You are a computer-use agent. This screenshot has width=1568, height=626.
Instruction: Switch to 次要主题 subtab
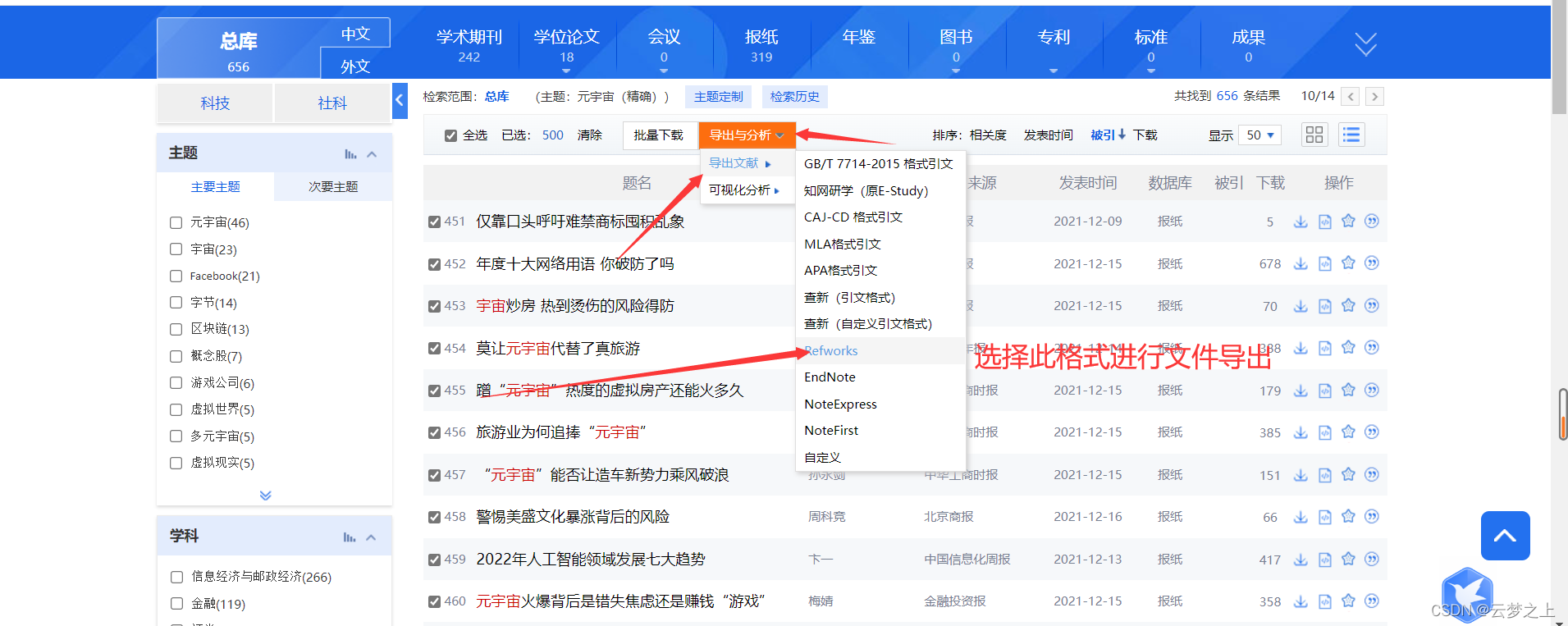coord(333,187)
